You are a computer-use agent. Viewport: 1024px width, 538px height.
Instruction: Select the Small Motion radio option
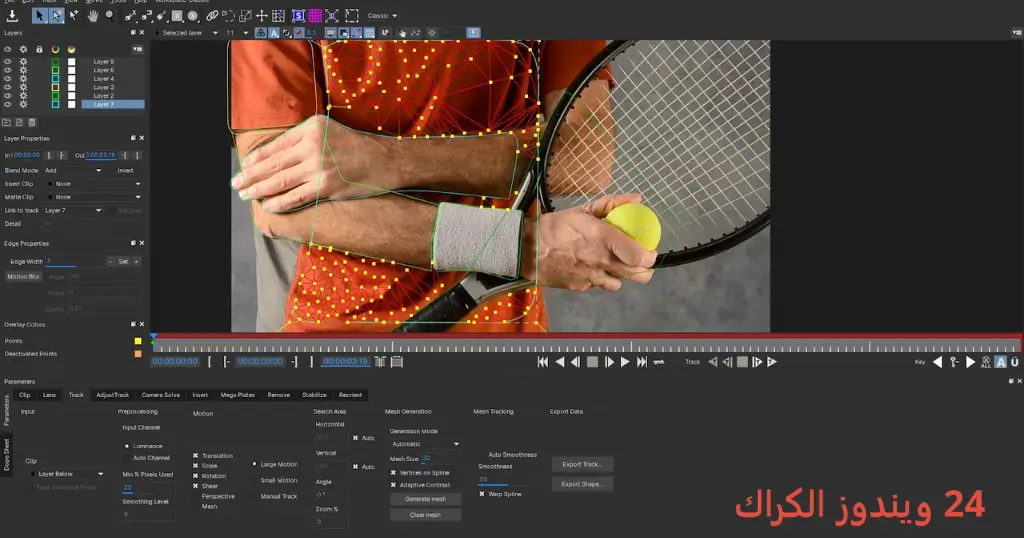click(255, 480)
